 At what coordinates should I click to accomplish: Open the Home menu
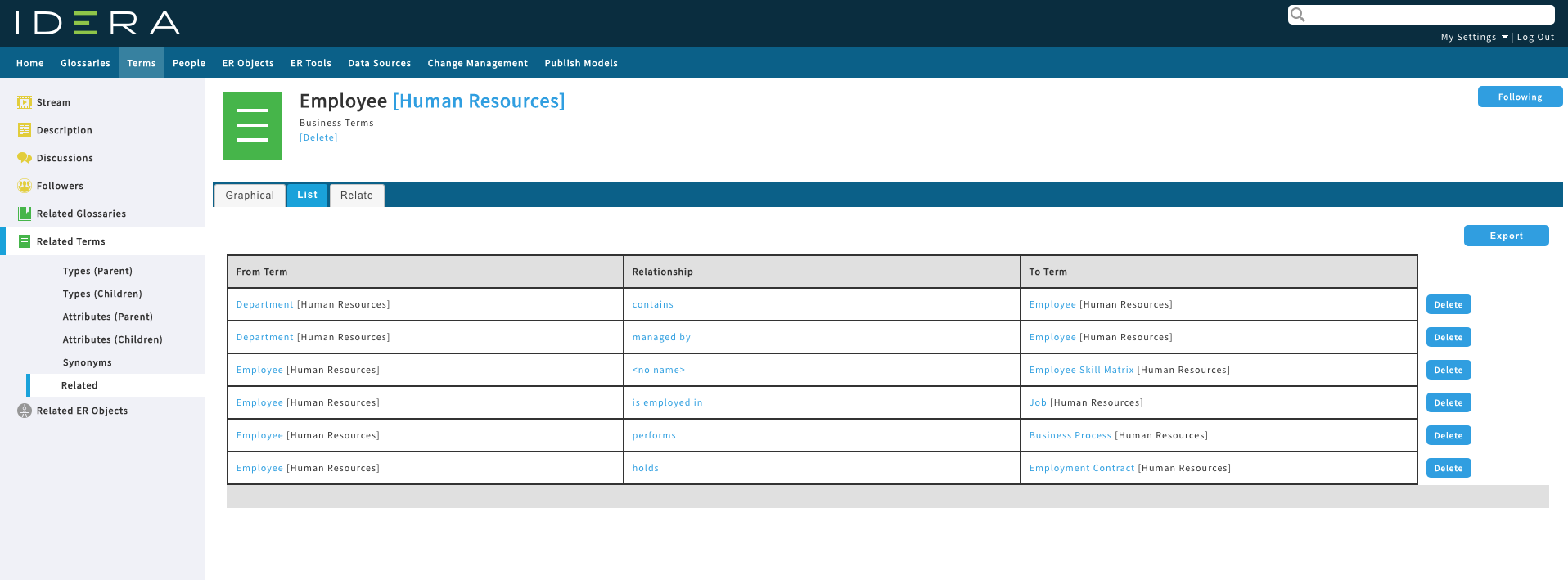point(30,63)
